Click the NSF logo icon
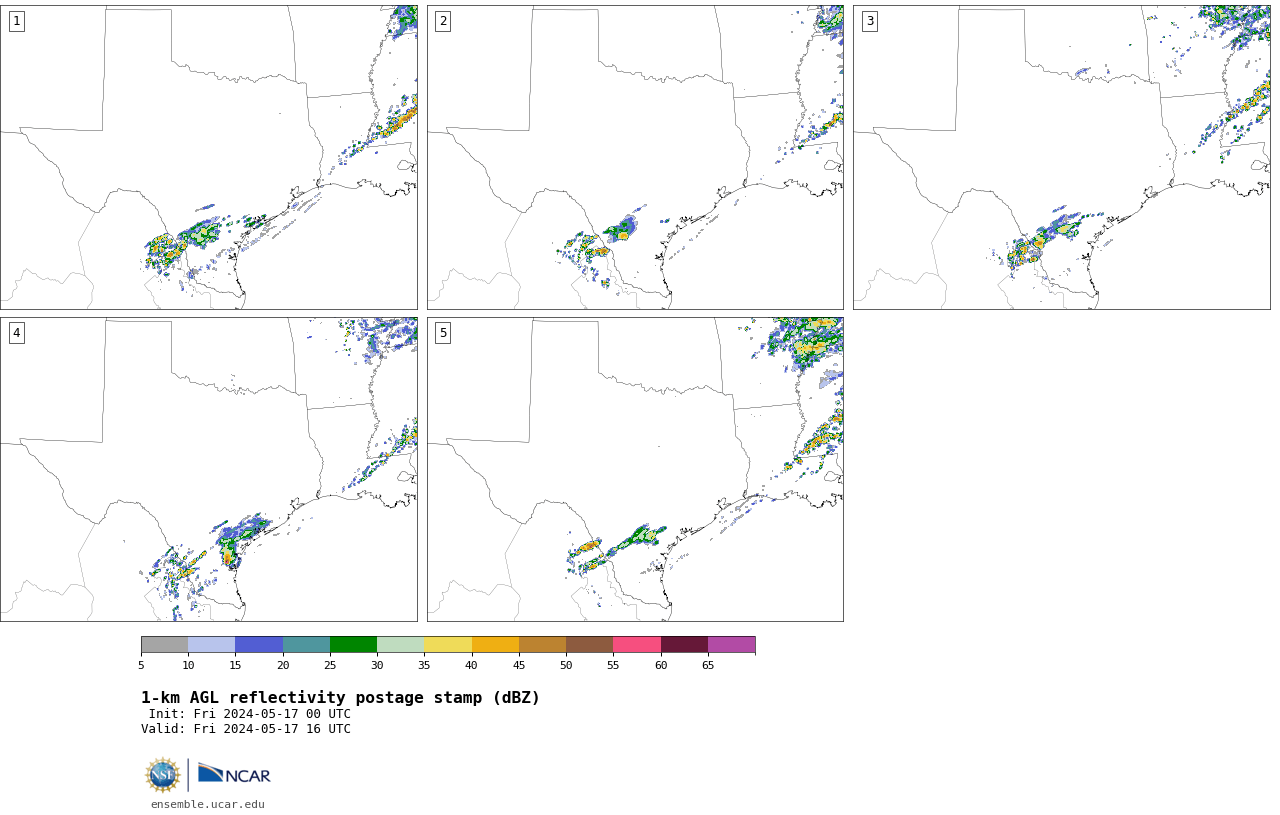1280x815 pixels. [x=163, y=775]
